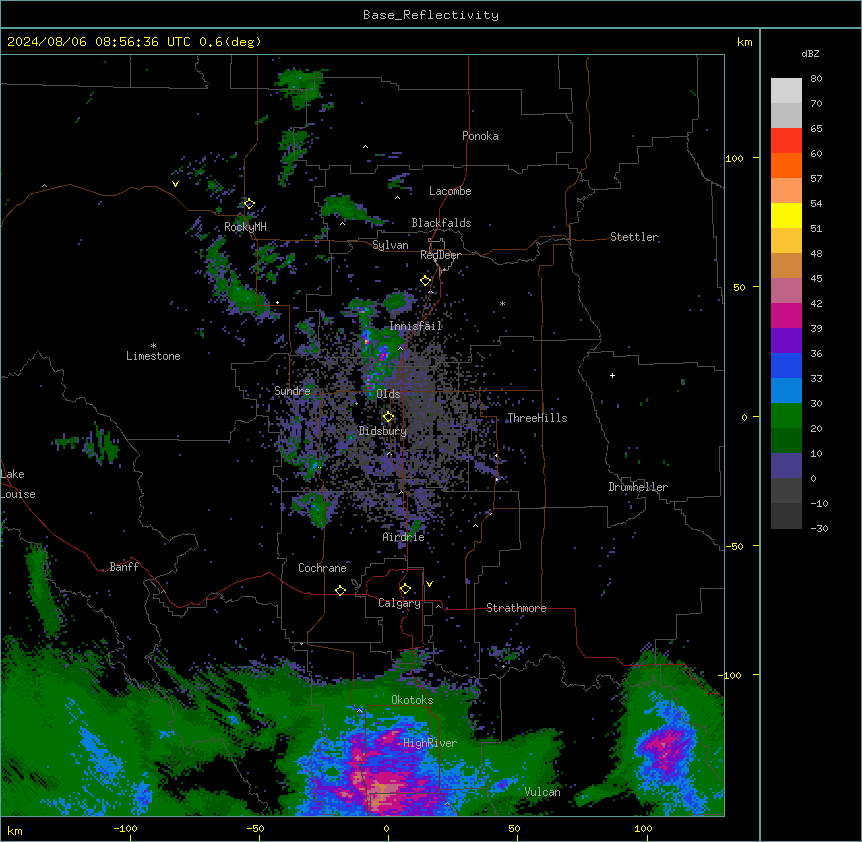Select the green 20-30 dBZ color swatch

click(x=786, y=416)
